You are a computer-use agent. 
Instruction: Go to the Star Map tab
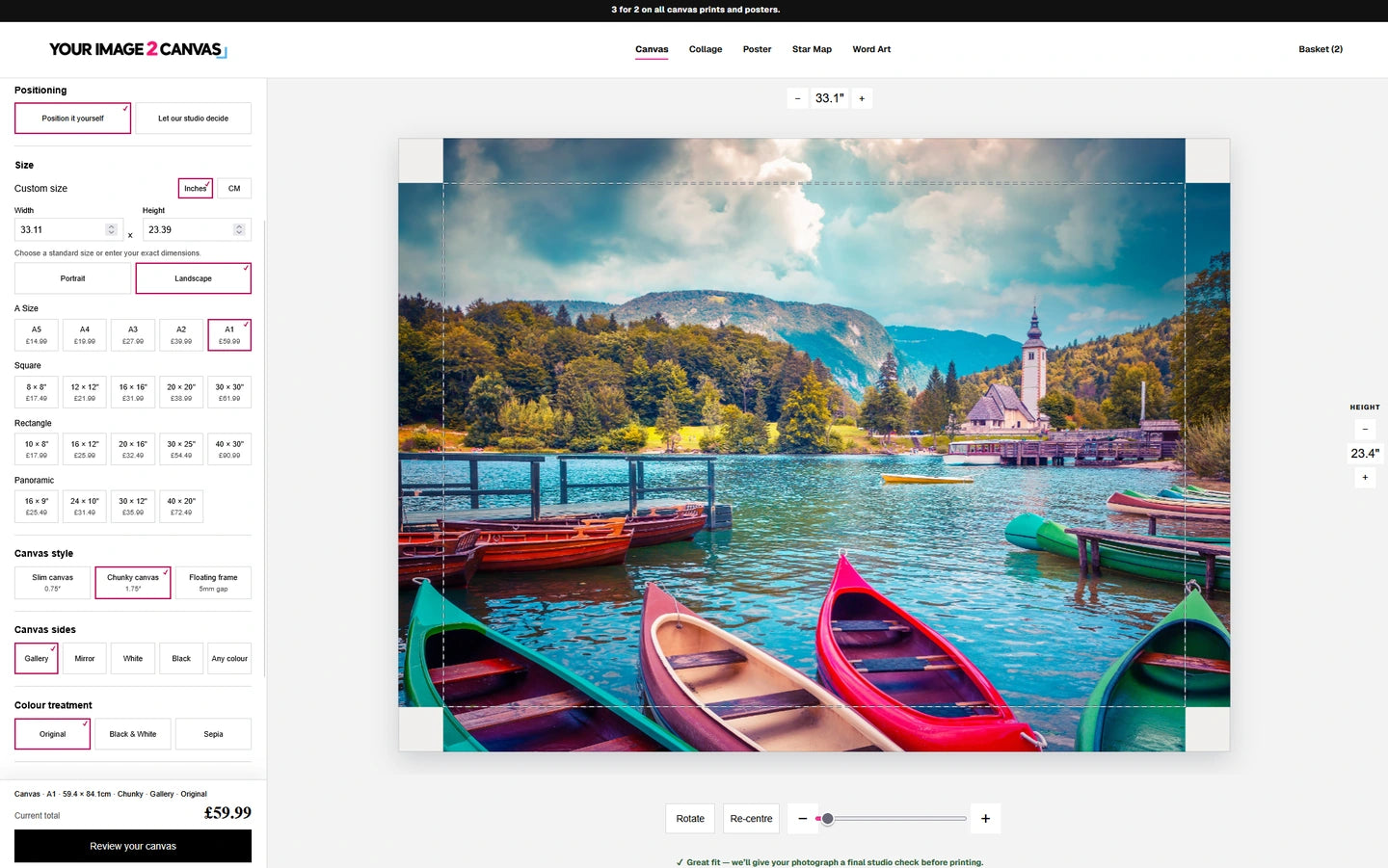click(812, 49)
